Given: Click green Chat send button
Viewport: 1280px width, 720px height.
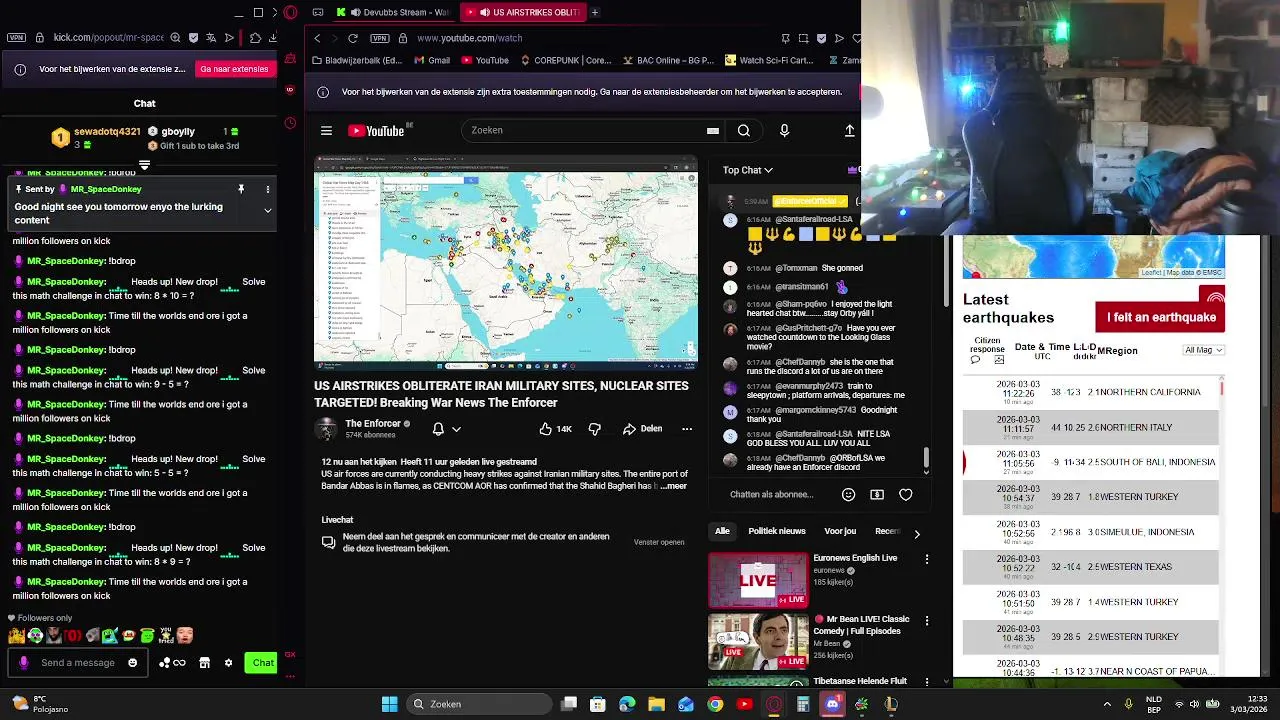Looking at the screenshot, I should 262,663.
